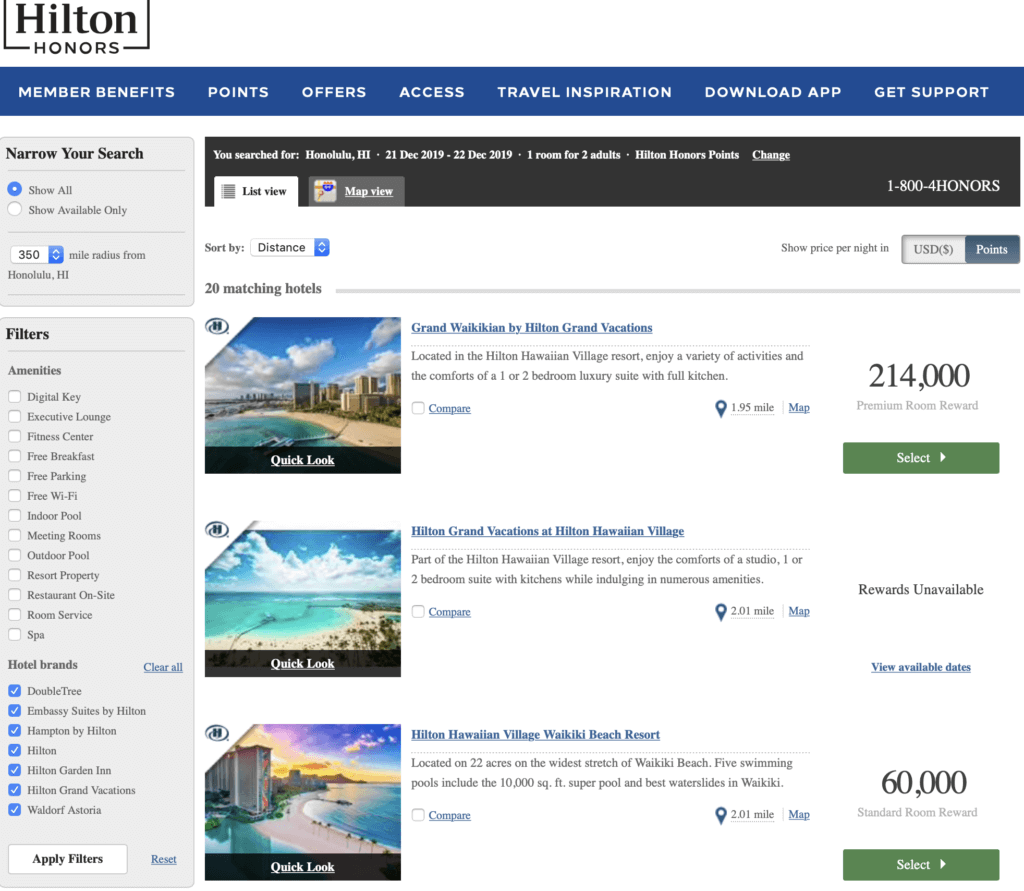Check Compare box for Hilton Hawaiian Village Waikiki Beach Resort
Viewport: 1024px width, 891px height.
(418, 815)
